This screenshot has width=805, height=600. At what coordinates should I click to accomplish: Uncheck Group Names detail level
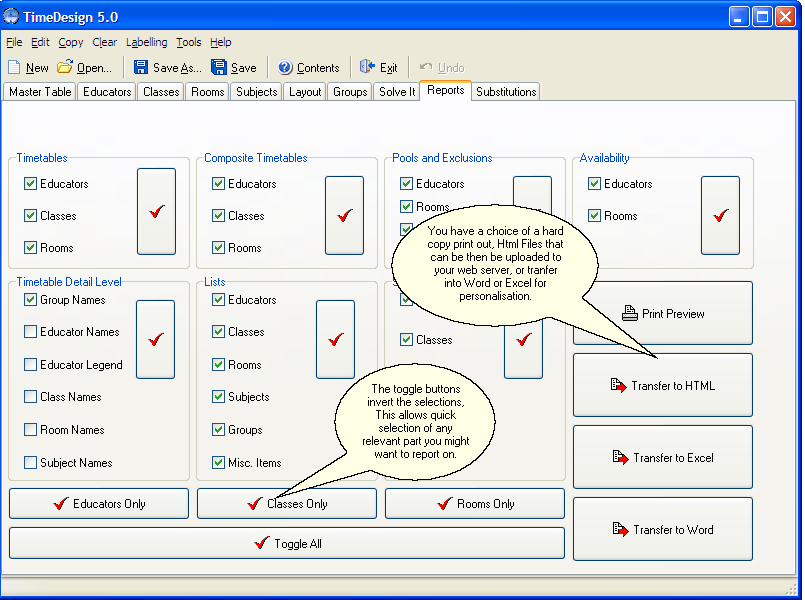[x=30, y=300]
